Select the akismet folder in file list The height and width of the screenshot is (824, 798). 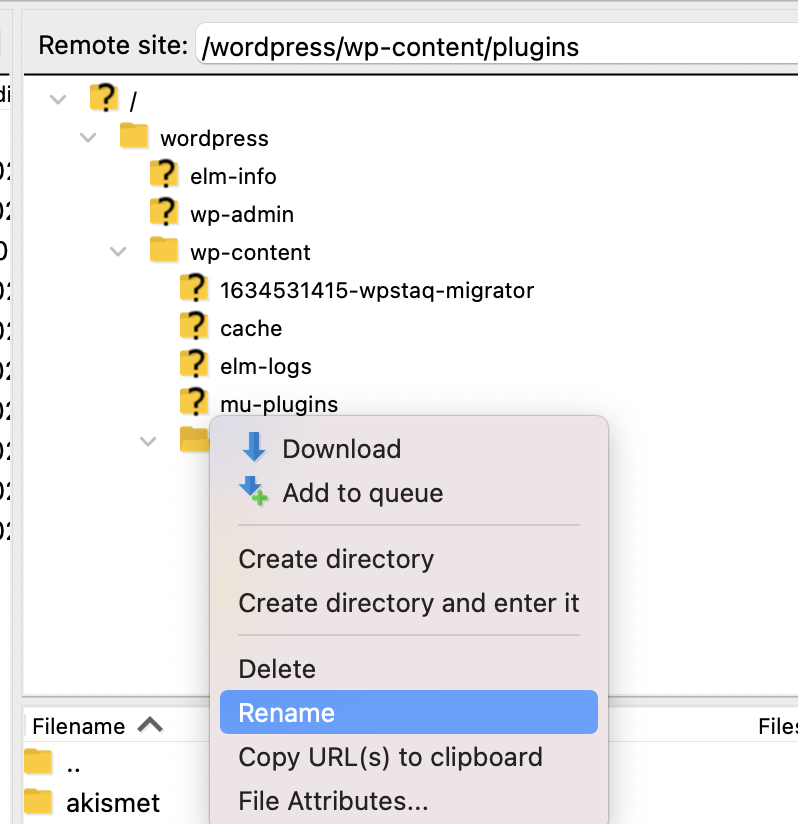pos(112,801)
